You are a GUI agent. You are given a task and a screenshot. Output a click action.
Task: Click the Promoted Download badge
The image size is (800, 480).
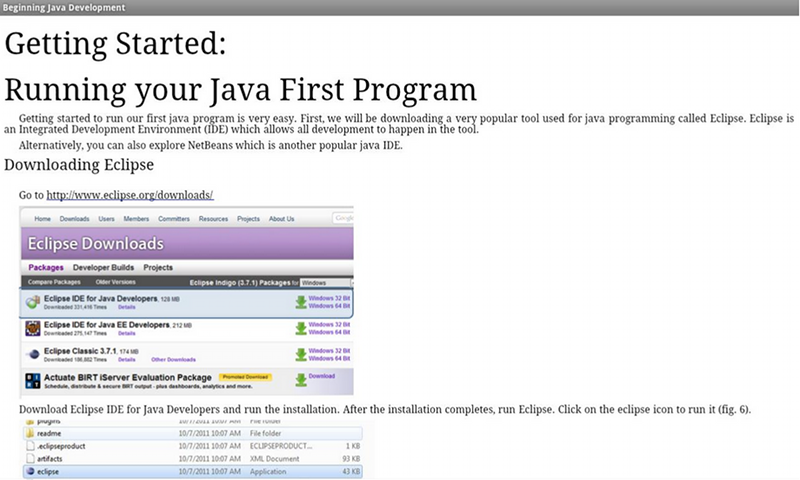[x=245, y=377]
